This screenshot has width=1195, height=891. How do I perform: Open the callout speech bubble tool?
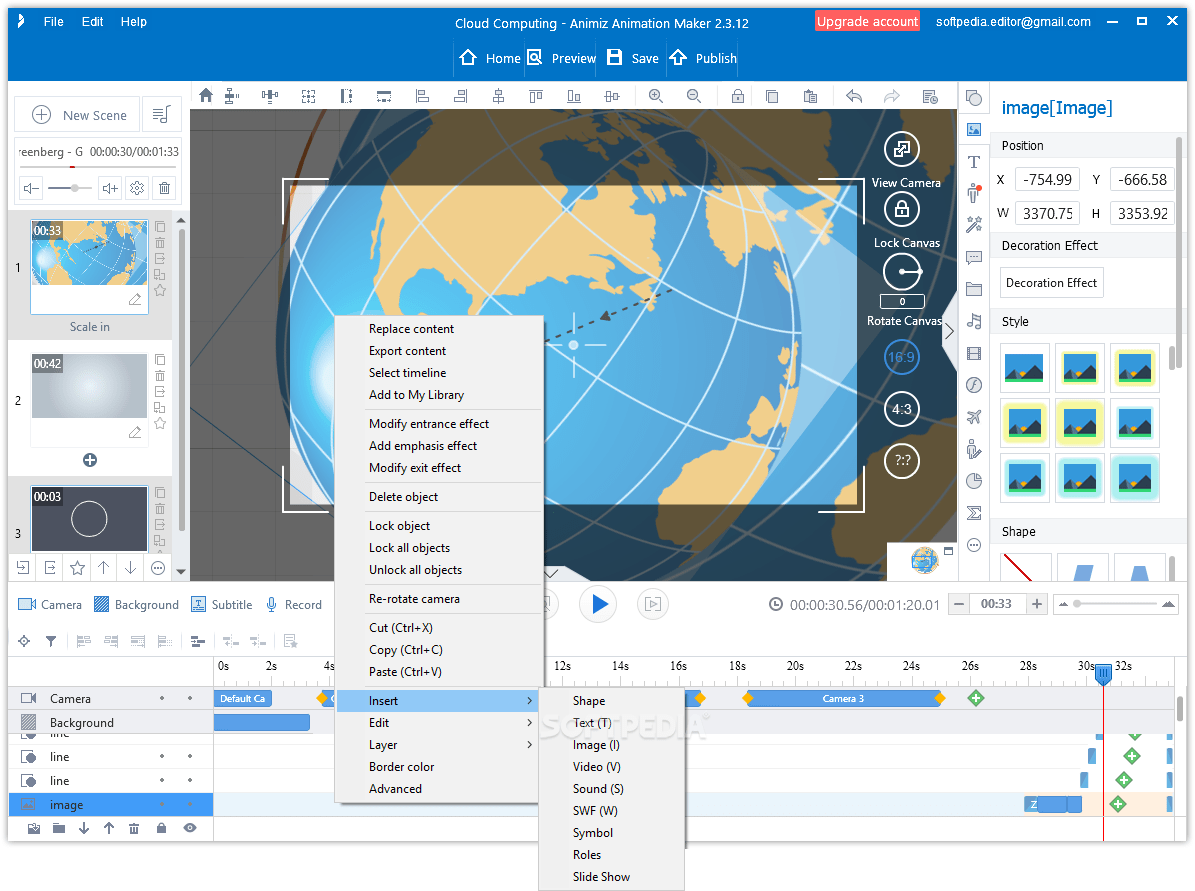click(x=974, y=258)
